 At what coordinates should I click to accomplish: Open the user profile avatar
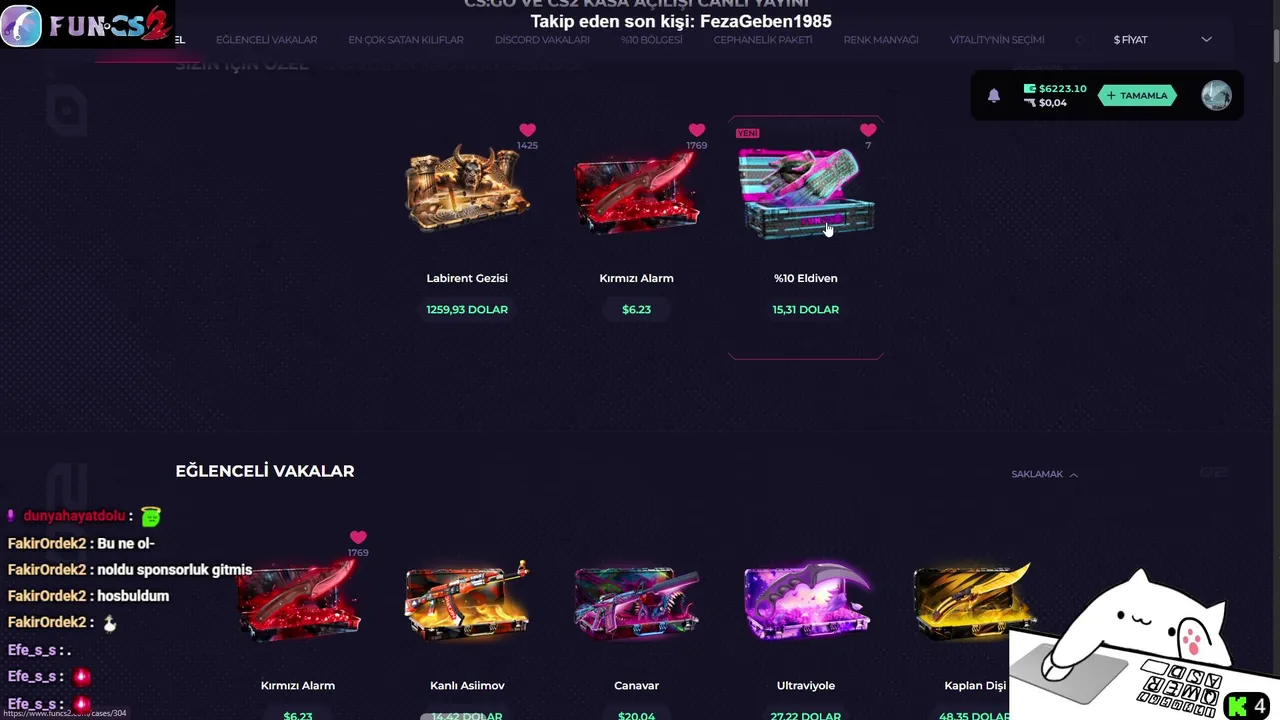tap(1216, 96)
